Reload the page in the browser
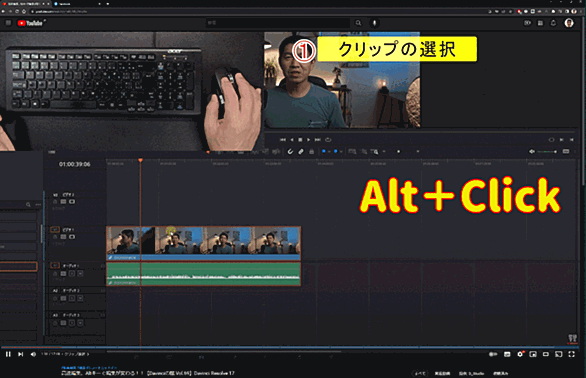The height and width of the screenshot is (378, 586). (x=17, y=11)
